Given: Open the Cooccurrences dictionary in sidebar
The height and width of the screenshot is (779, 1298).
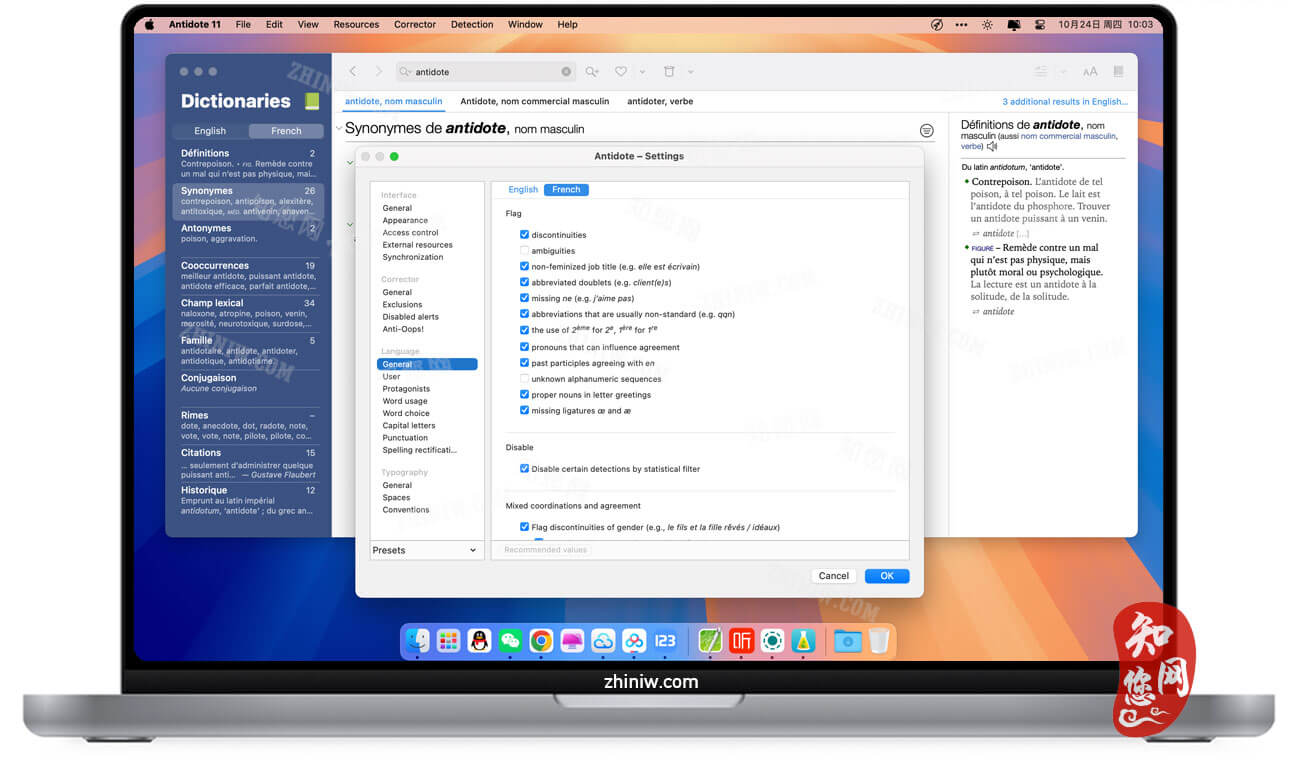Looking at the screenshot, I should pos(248,276).
